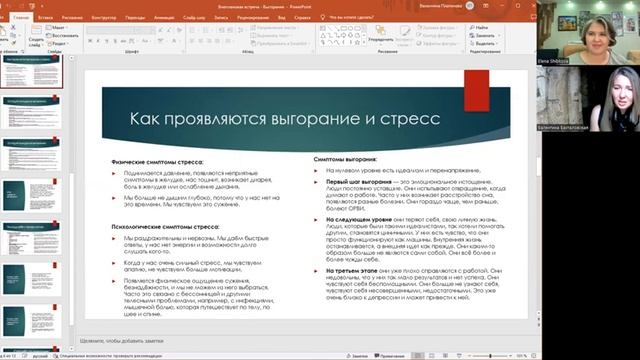Select the fourth slide thumbnail
Screen dimensions: 640x360
click(32, 196)
